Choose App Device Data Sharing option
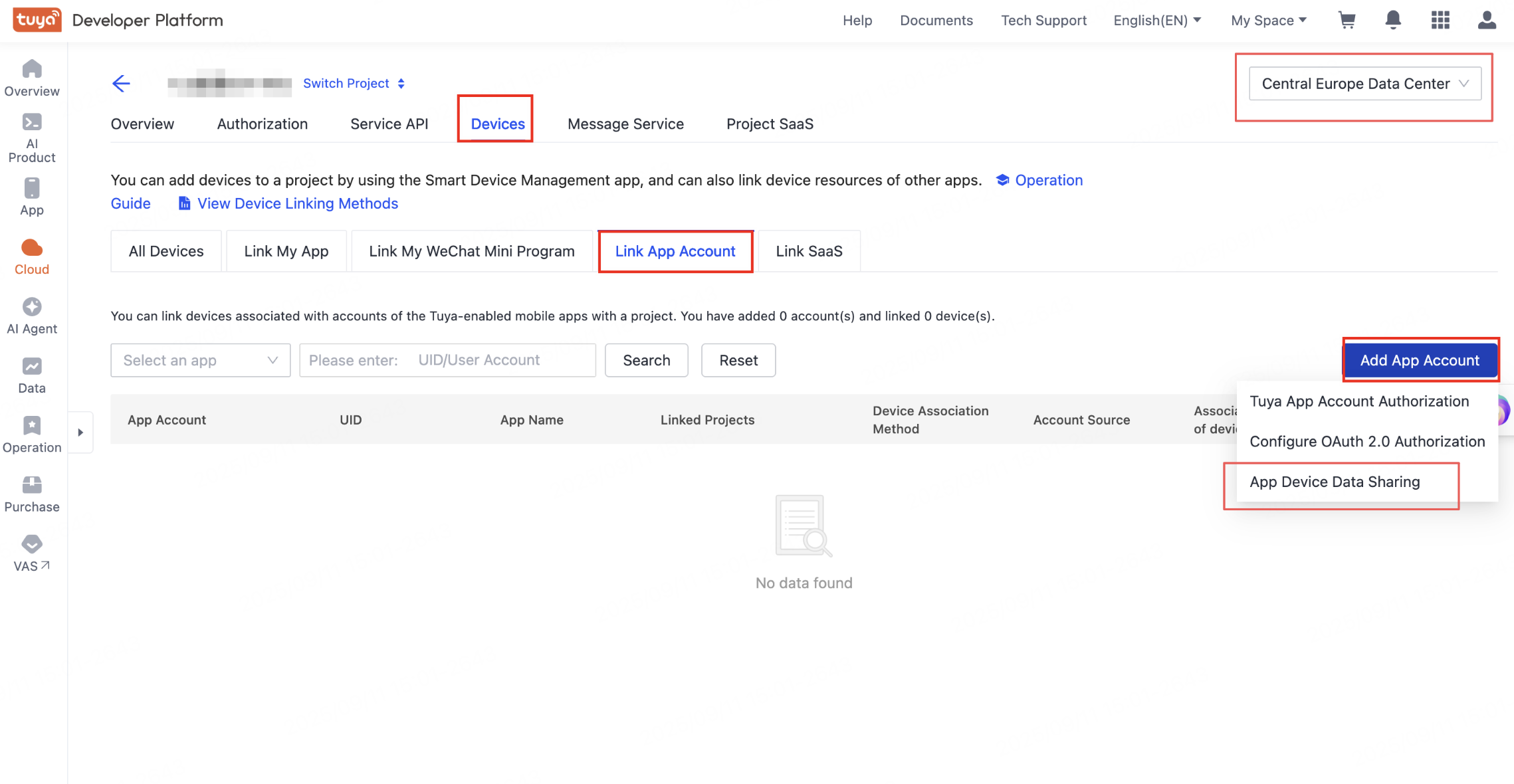The height and width of the screenshot is (784, 1514). [x=1335, y=482]
